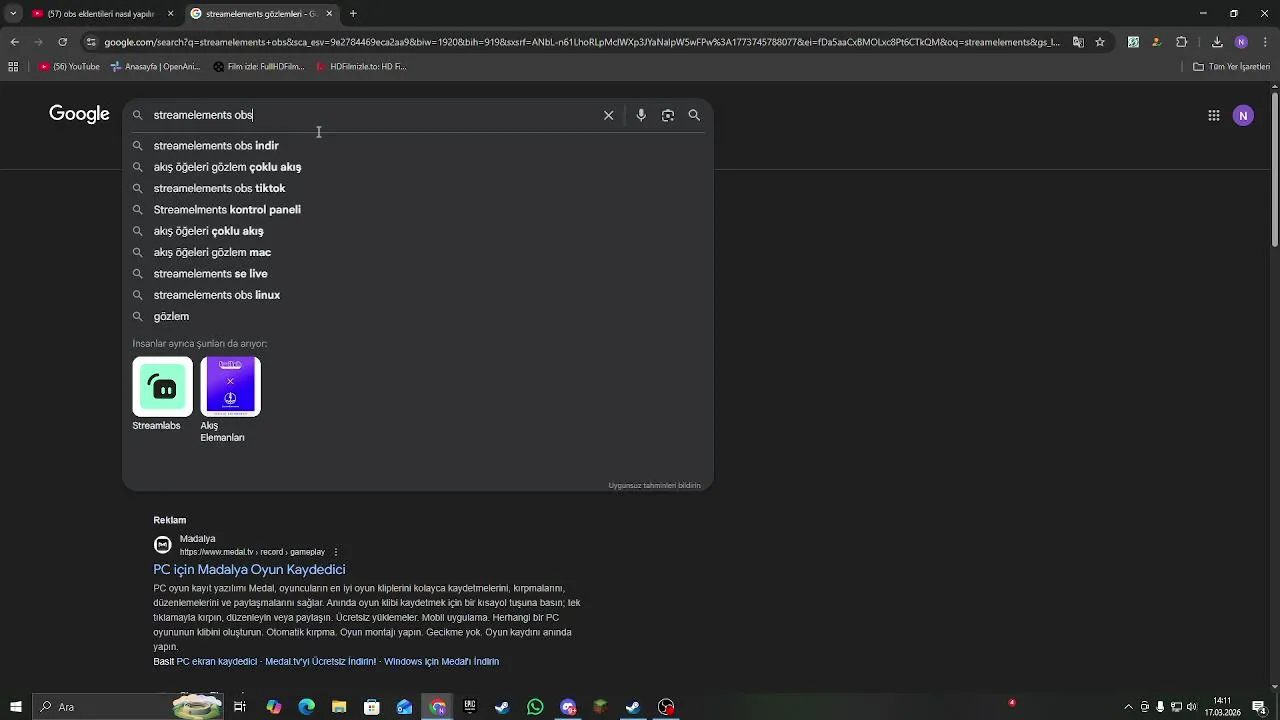The width and height of the screenshot is (1280, 720).
Task: View site information icon in address bar
Action: tap(91, 42)
